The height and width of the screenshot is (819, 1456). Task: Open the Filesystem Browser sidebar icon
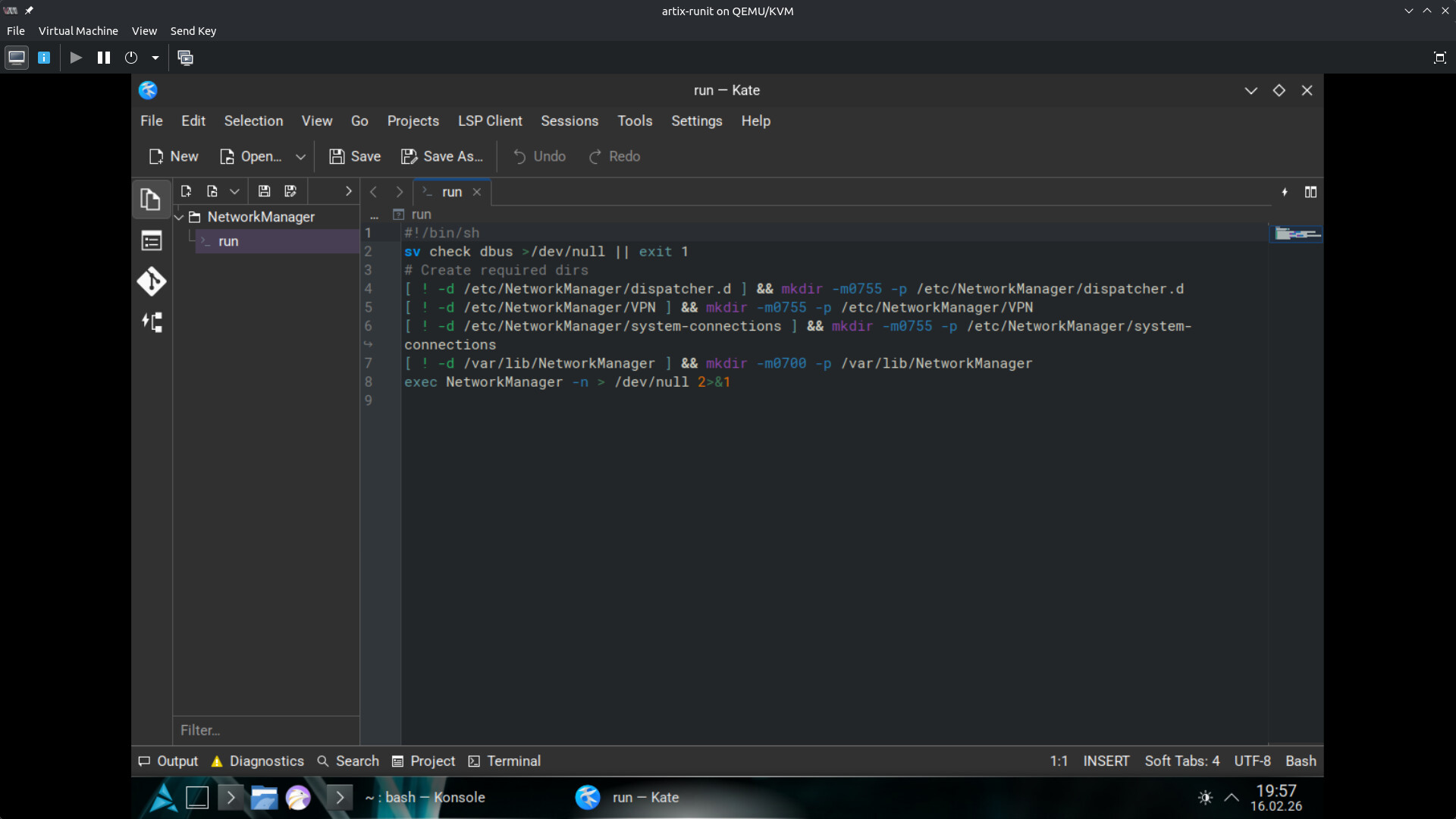pos(151,241)
